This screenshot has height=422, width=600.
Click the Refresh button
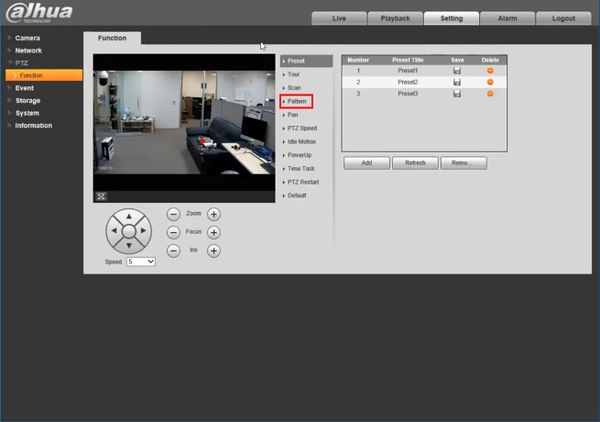pyautogui.click(x=415, y=163)
